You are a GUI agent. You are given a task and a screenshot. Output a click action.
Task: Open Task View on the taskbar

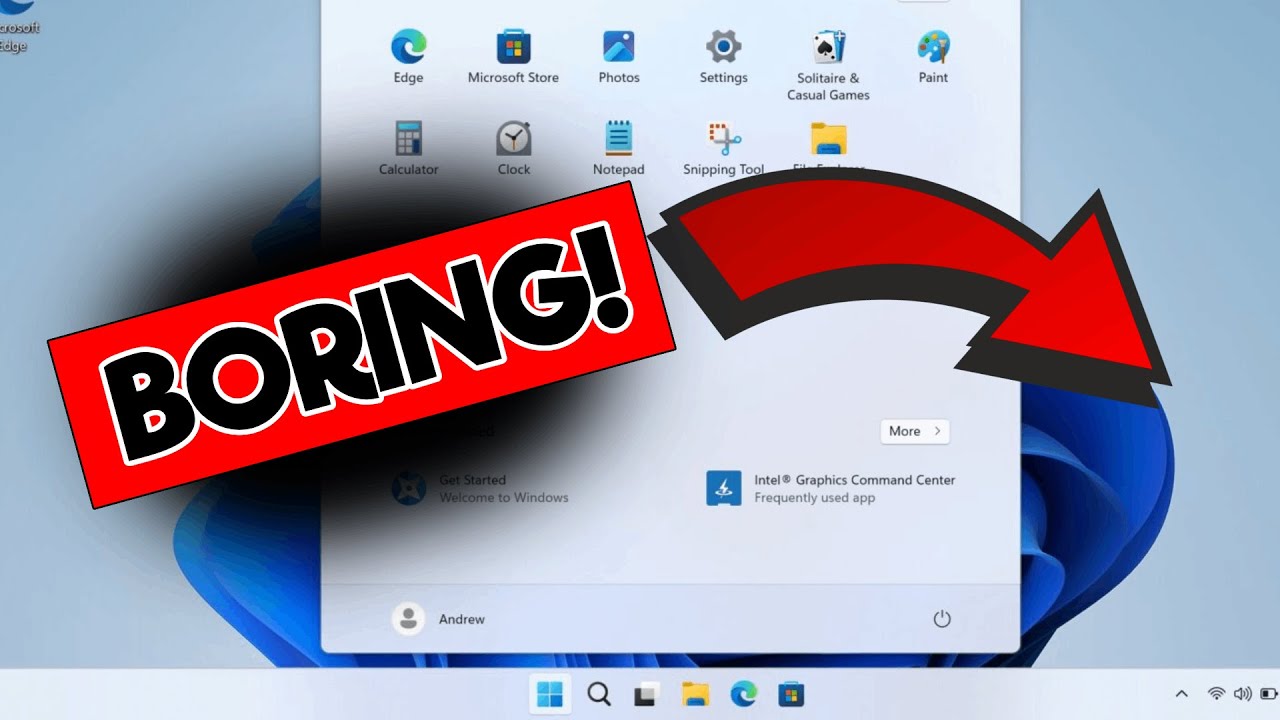tap(646, 694)
